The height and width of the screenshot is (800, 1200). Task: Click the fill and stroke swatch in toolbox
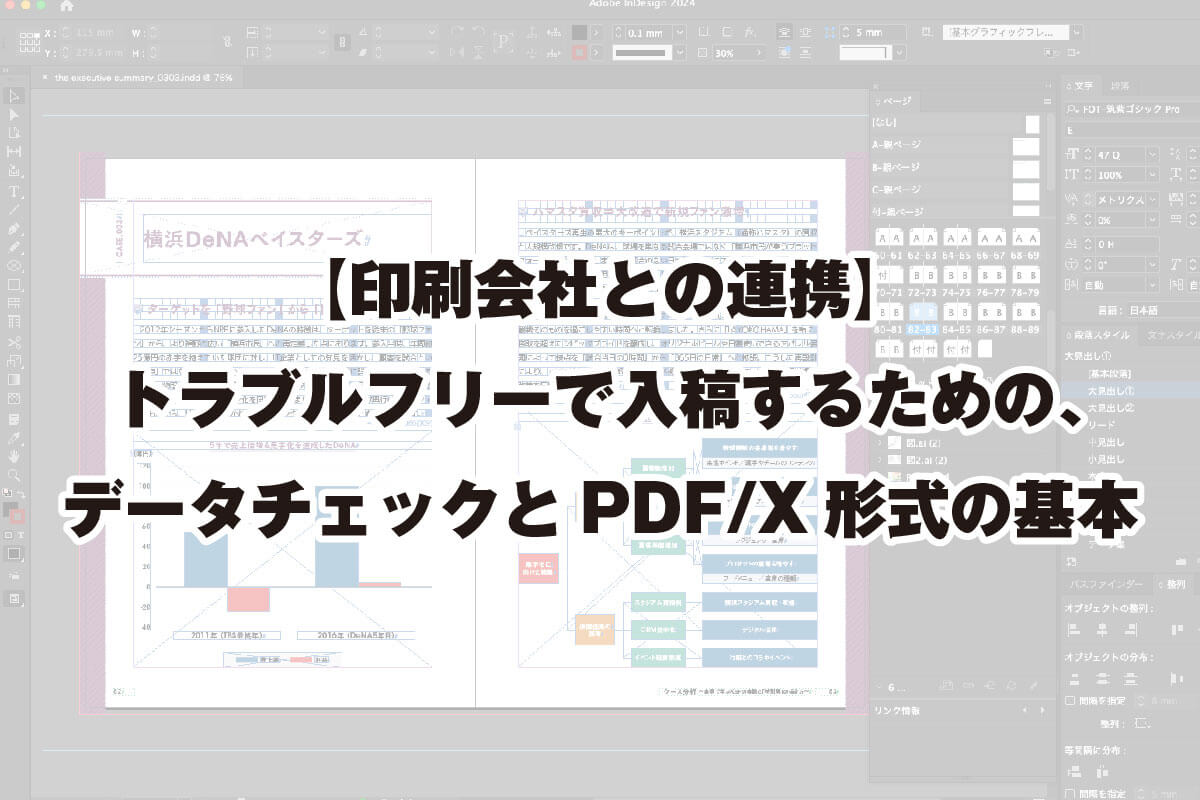click(15, 512)
